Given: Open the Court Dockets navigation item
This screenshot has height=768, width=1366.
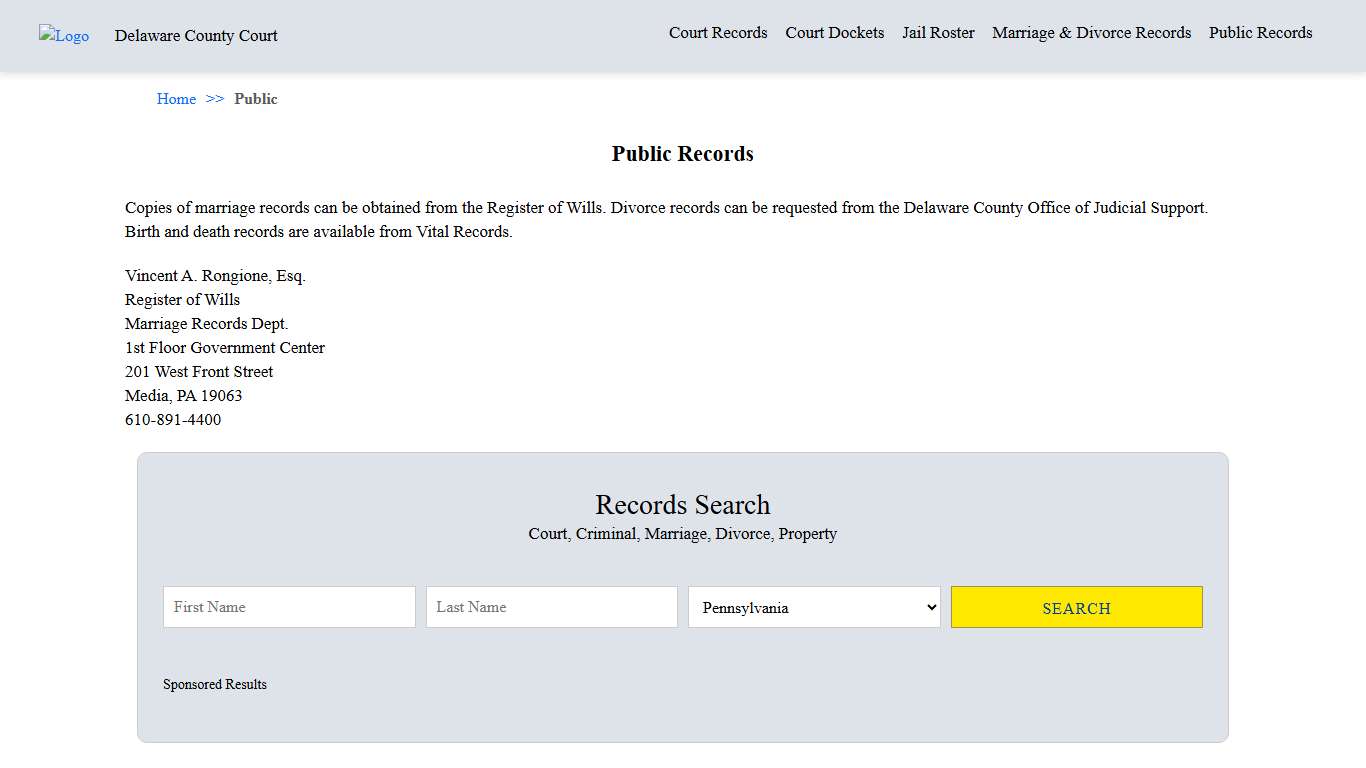Looking at the screenshot, I should [x=835, y=32].
